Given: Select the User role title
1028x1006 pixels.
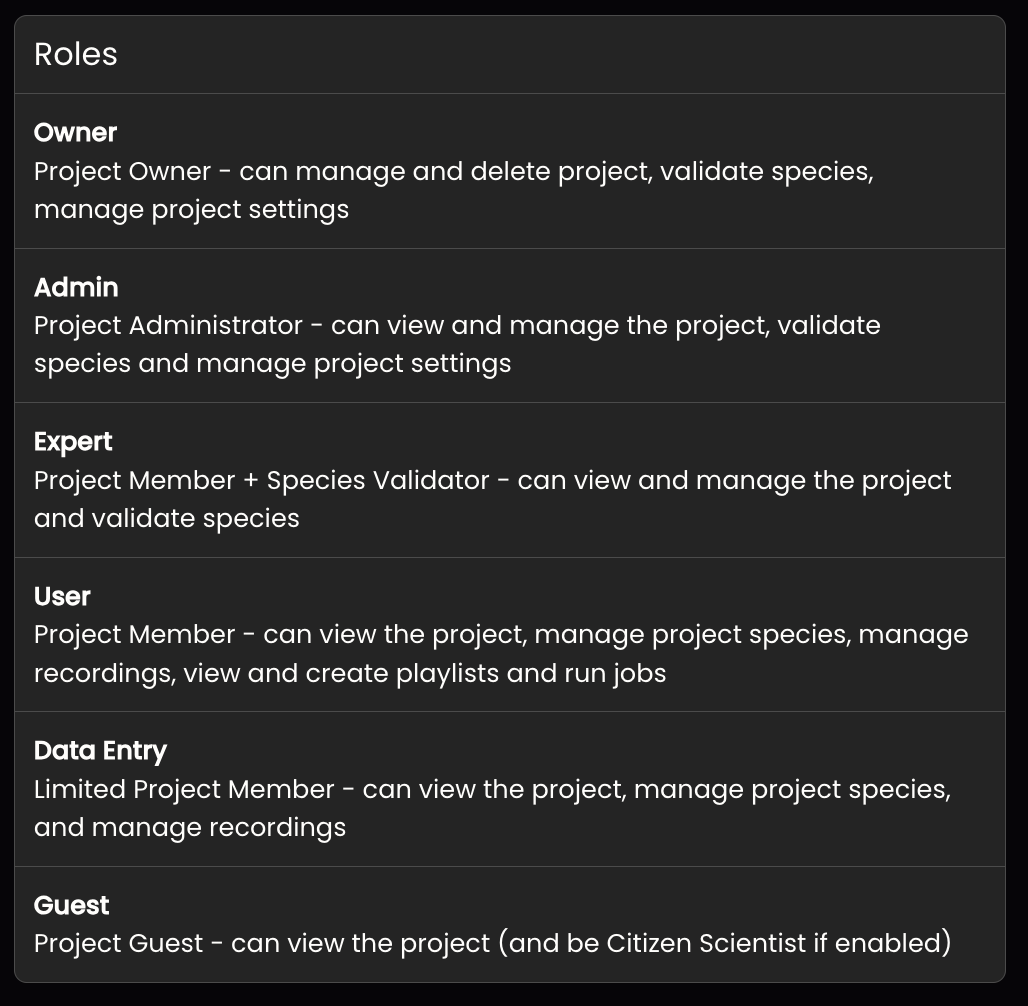Looking at the screenshot, I should 62,596.
